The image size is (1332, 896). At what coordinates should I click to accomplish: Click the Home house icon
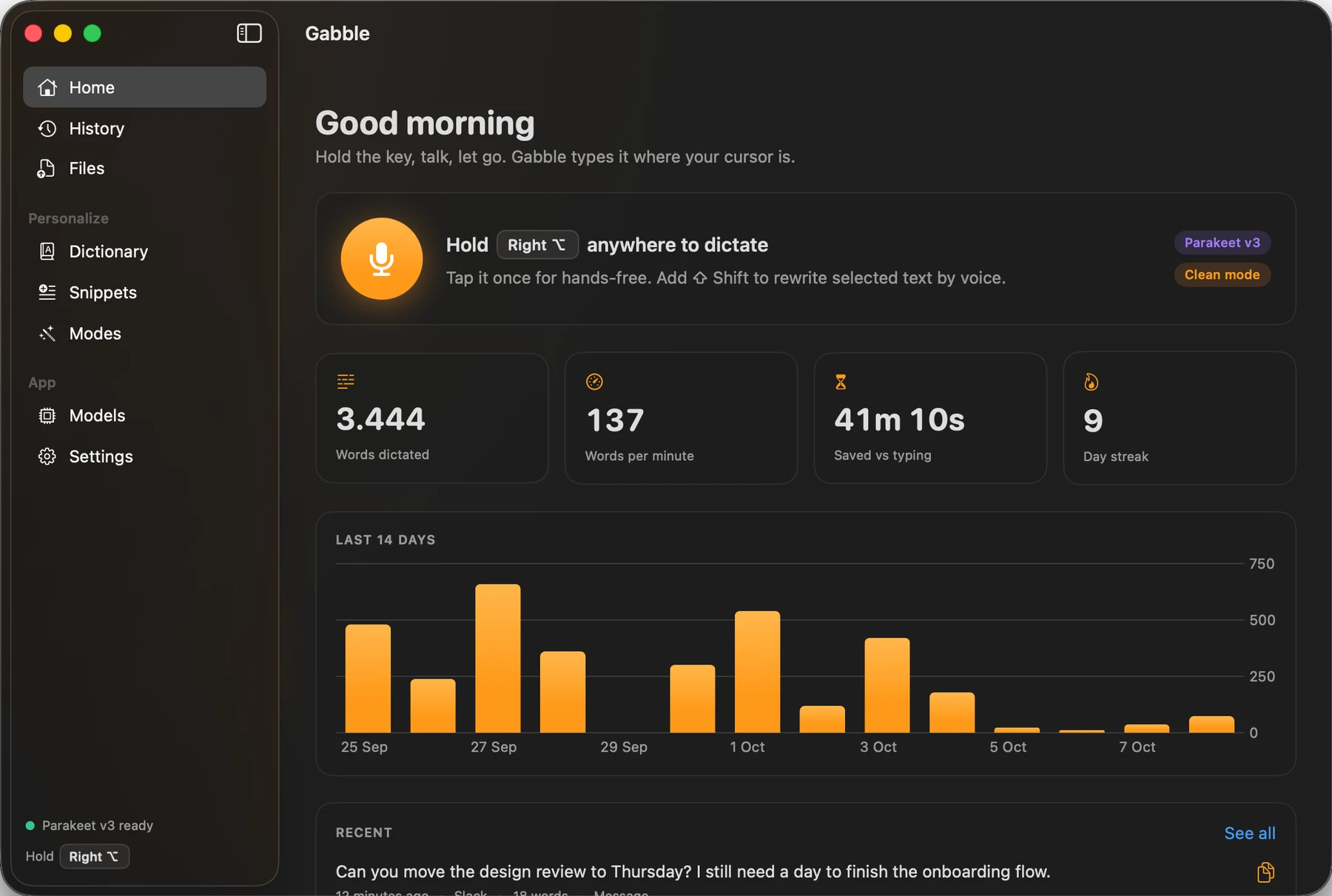(x=47, y=87)
